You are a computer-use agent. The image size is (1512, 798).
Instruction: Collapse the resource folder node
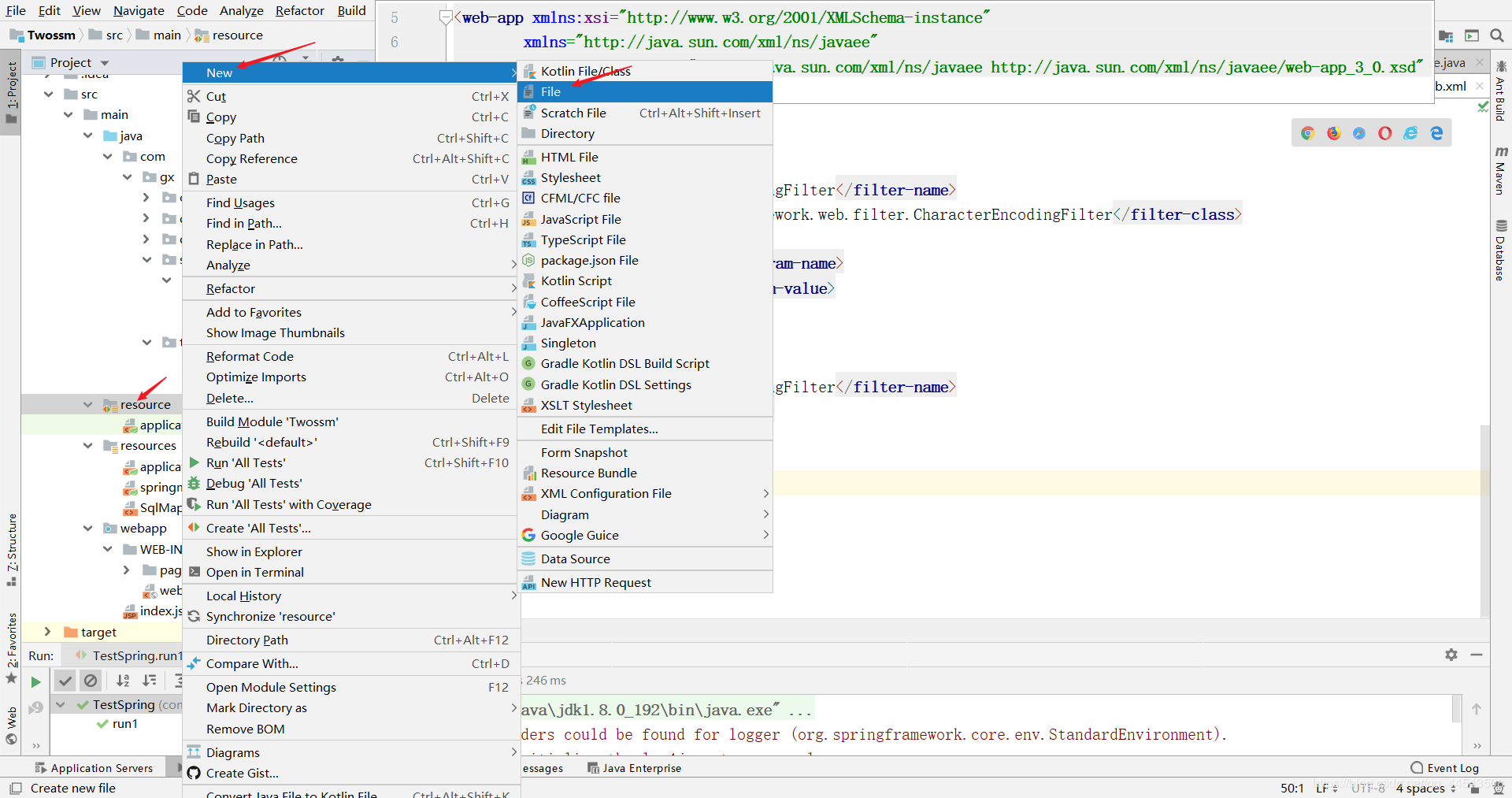coord(87,405)
